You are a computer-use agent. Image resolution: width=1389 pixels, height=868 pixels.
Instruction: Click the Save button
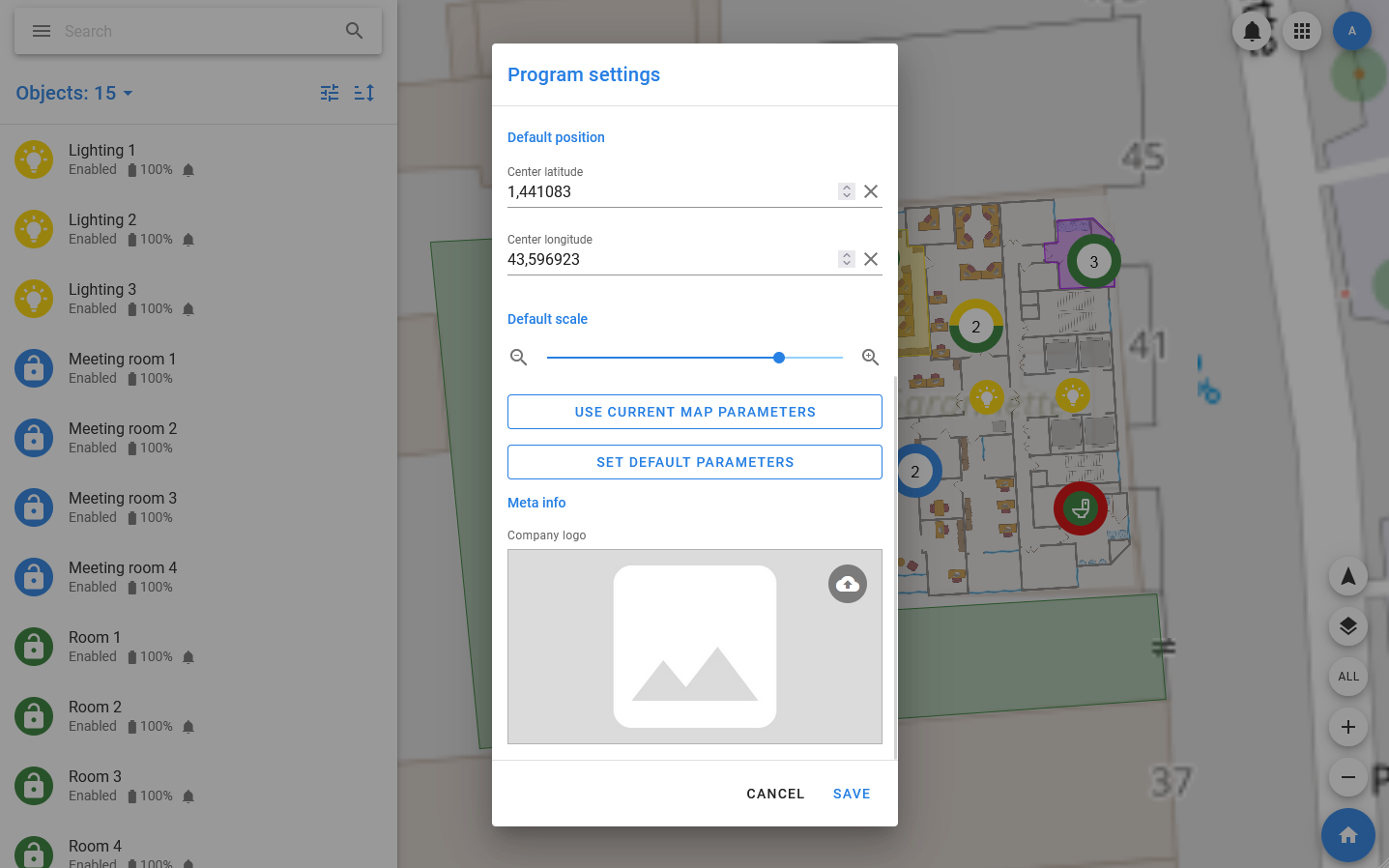tap(852, 794)
